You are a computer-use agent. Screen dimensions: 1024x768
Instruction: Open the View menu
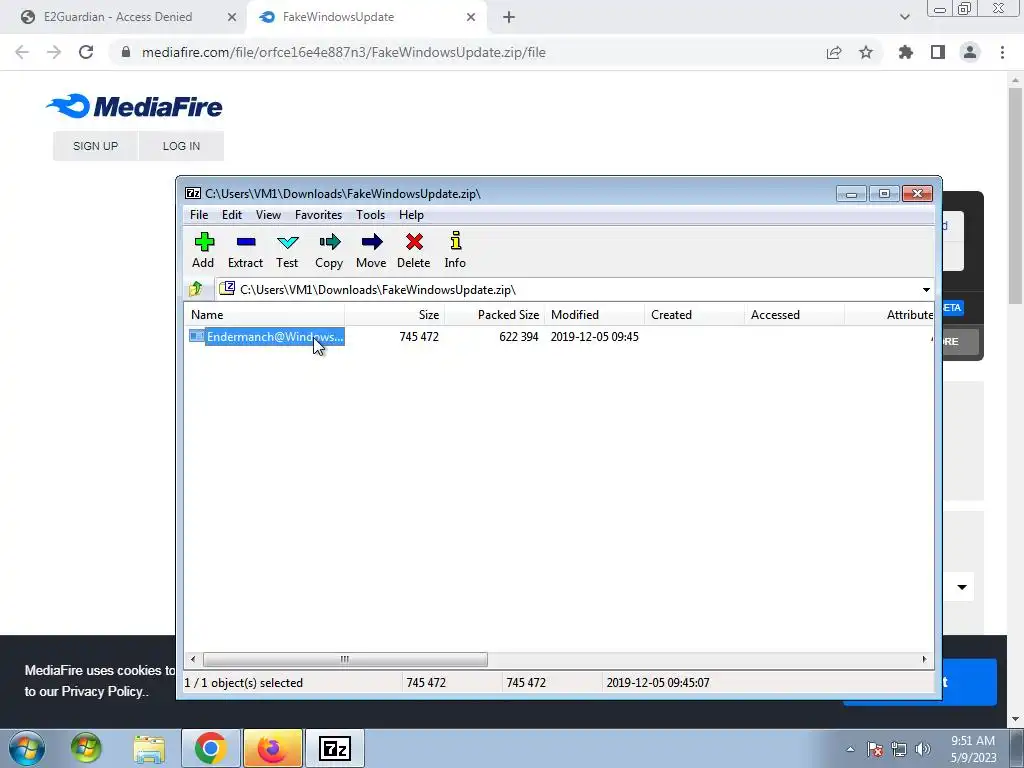click(268, 215)
